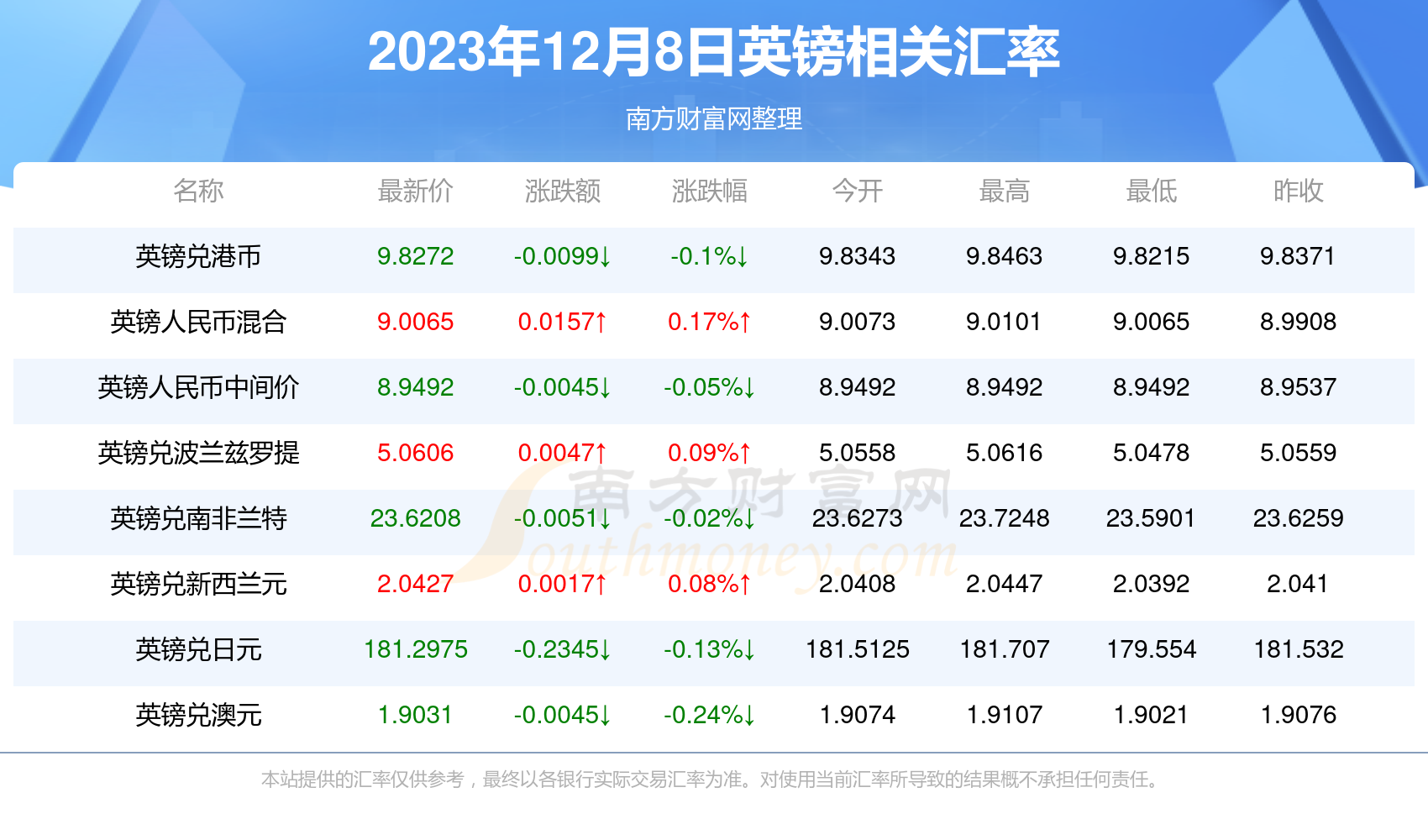Click high value 5.0616
The image size is (1428, 840).
tap(1004, 453)
